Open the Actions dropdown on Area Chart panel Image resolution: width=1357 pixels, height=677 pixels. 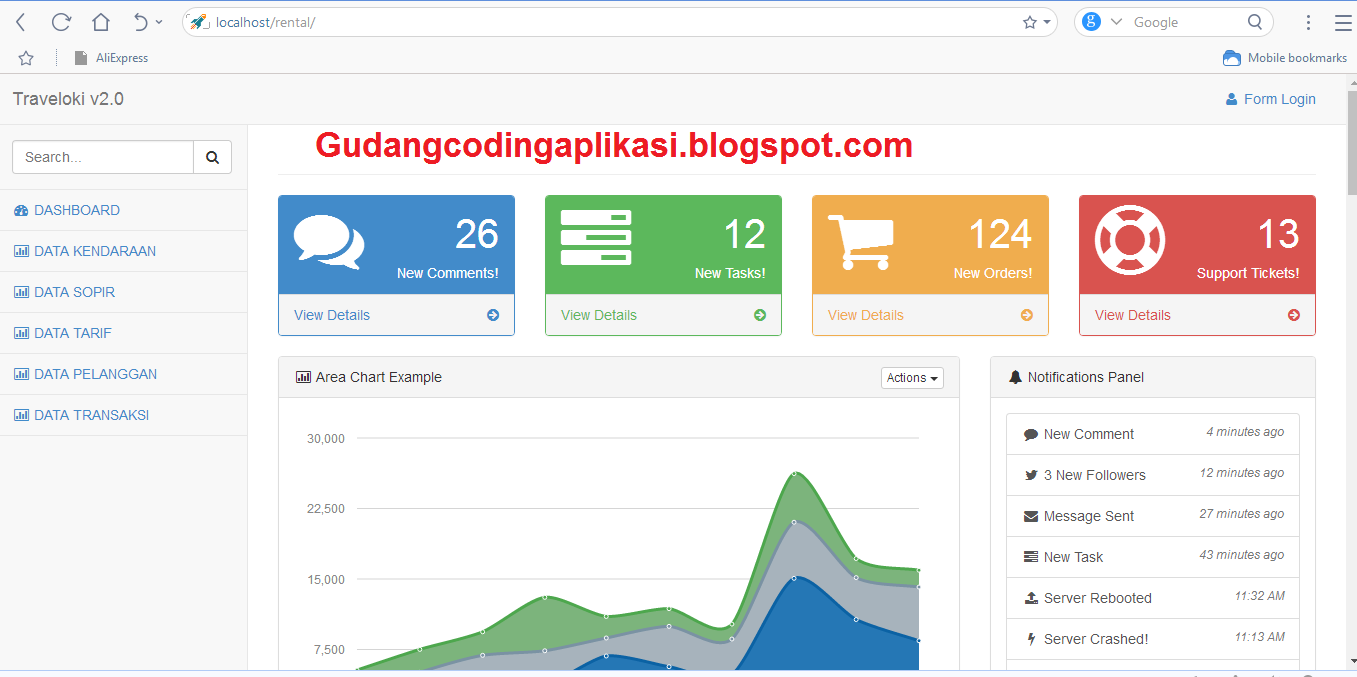click(911, 378)
